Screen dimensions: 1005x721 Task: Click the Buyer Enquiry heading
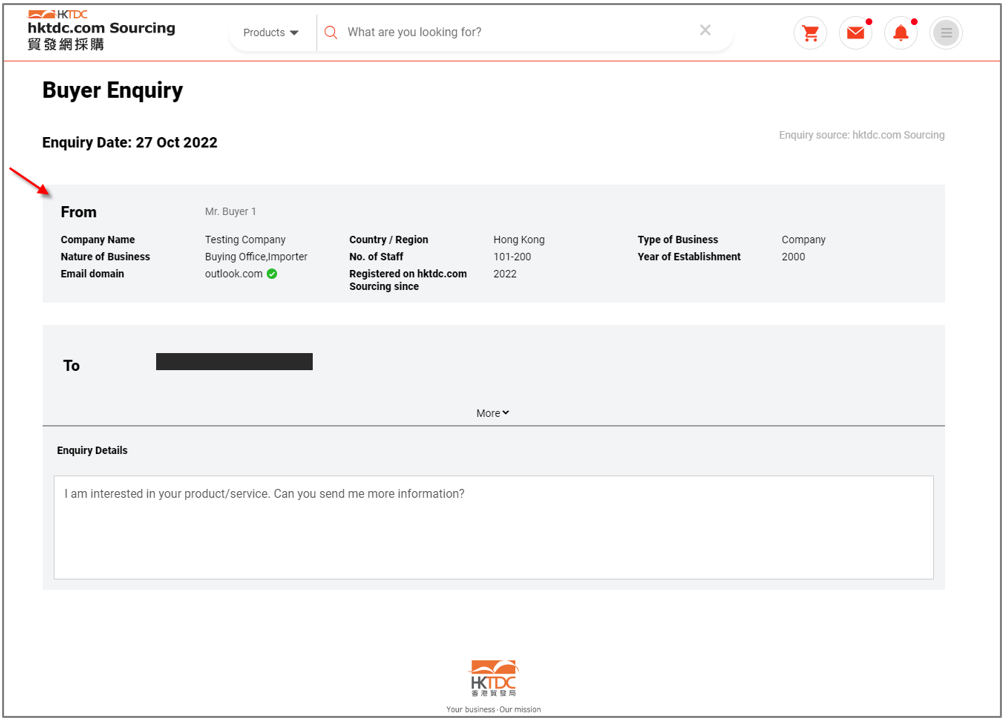tap(113, 90)
